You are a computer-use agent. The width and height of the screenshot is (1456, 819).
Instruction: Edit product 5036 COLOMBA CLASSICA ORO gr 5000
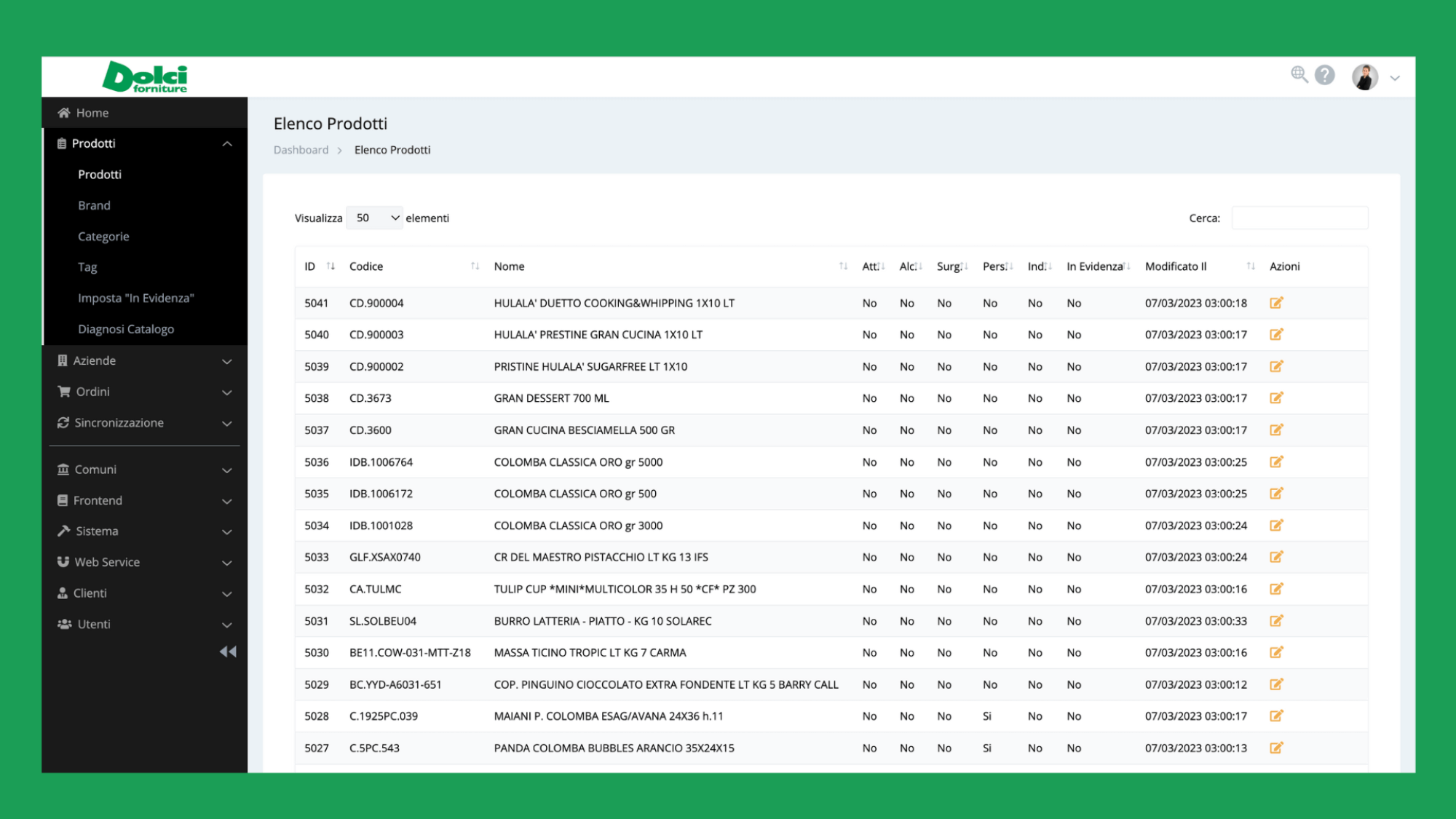tap(1276, 462)
